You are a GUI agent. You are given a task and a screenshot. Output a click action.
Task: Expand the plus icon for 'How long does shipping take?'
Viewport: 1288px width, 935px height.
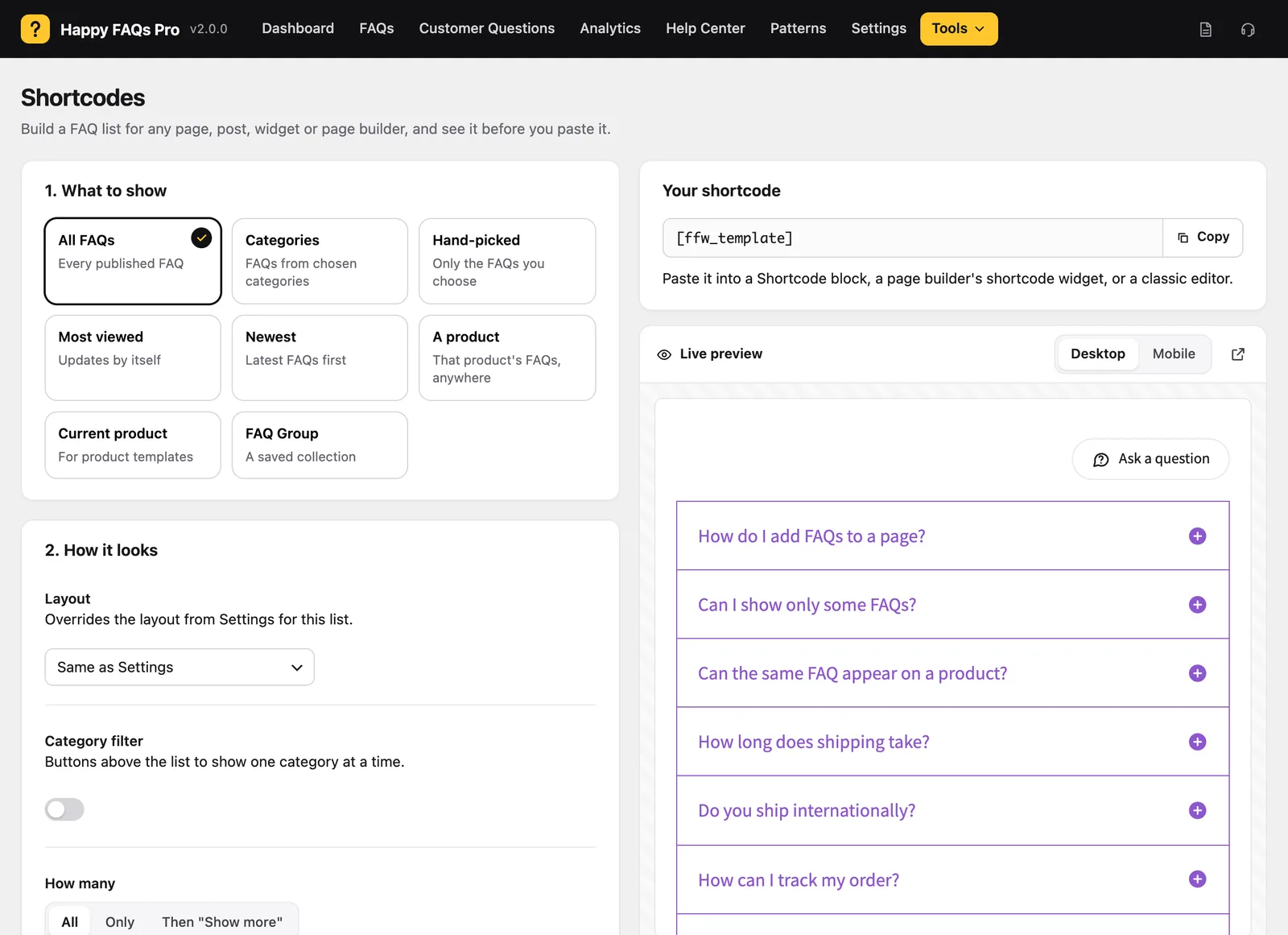(x=1197, y=742)
